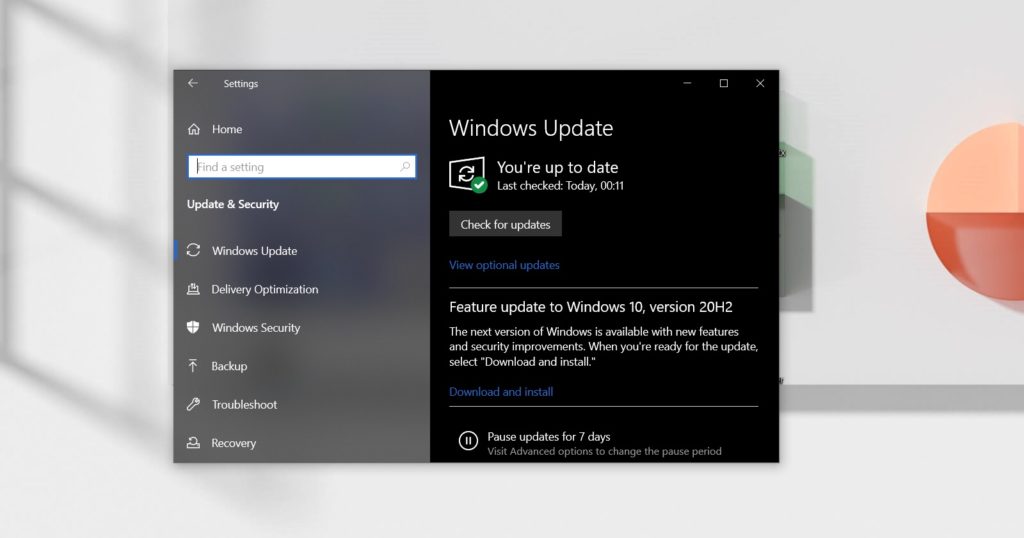Screen dimensions: 1024x538
Task: Click the Windows Update sync arrows sidebar icon
Action: [x=193, y=251]
